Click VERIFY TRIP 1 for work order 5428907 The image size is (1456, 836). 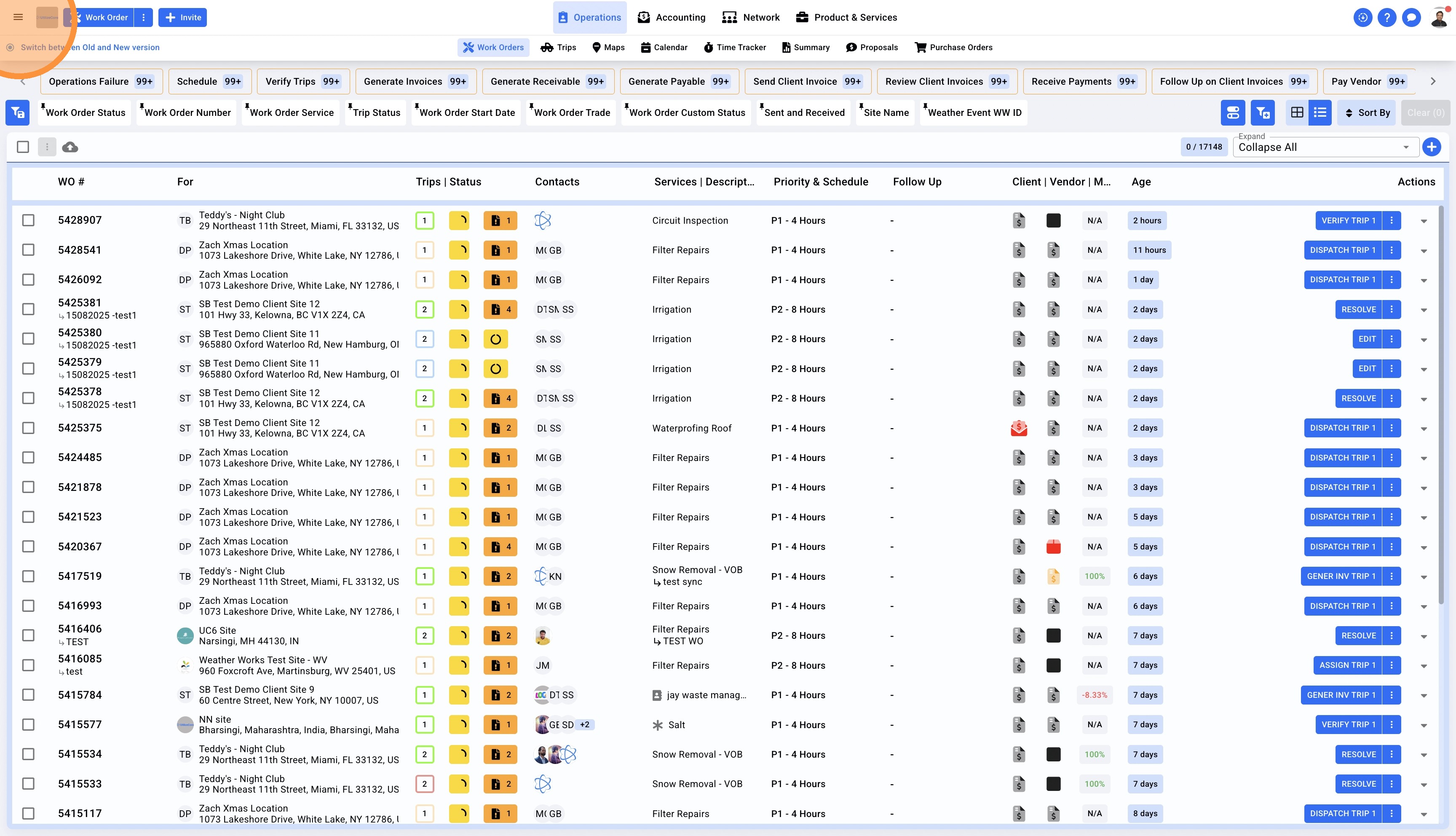click(x=1348, y=220)
